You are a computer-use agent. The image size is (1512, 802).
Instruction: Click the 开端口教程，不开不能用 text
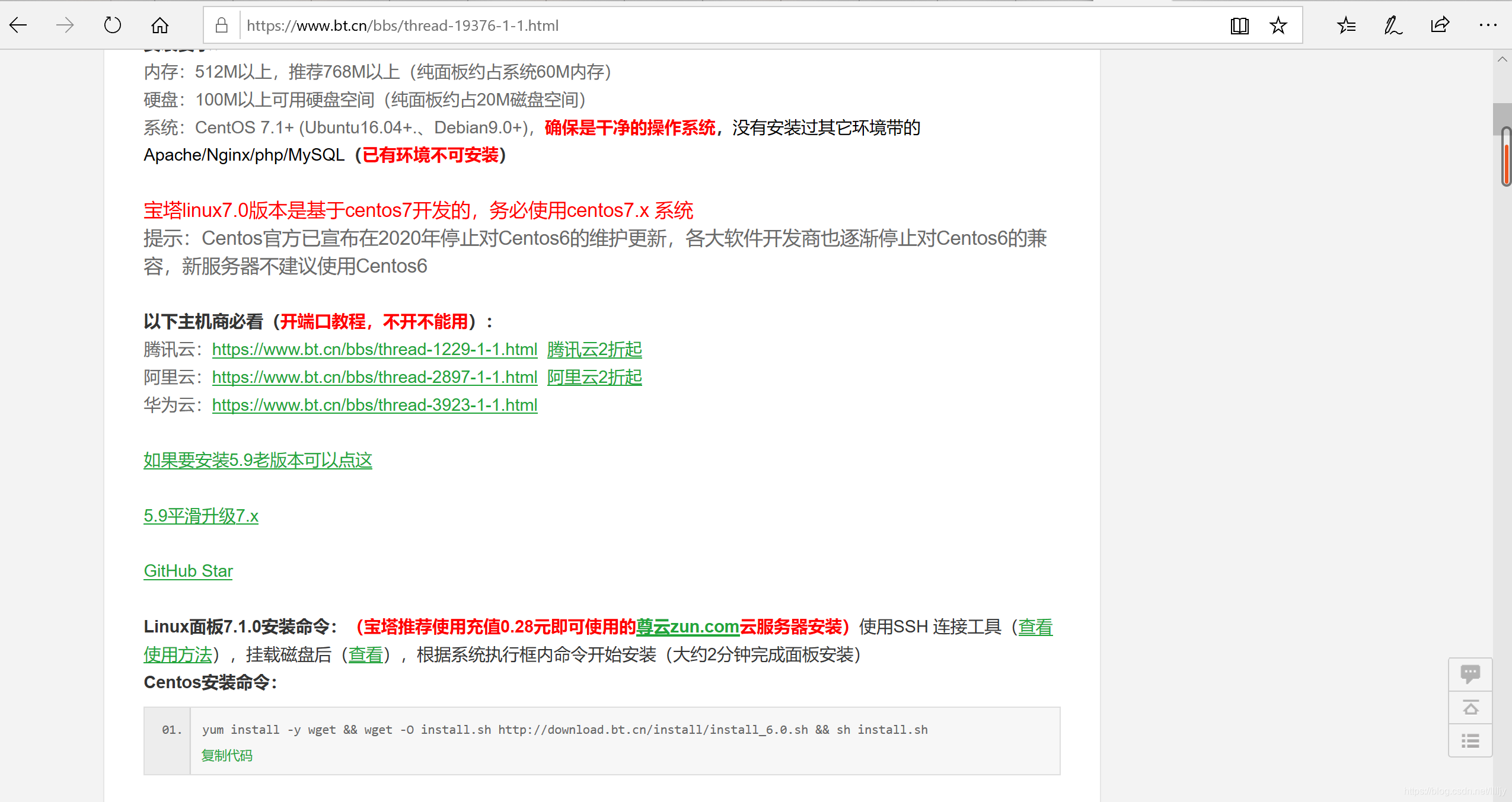coord(374,322)
